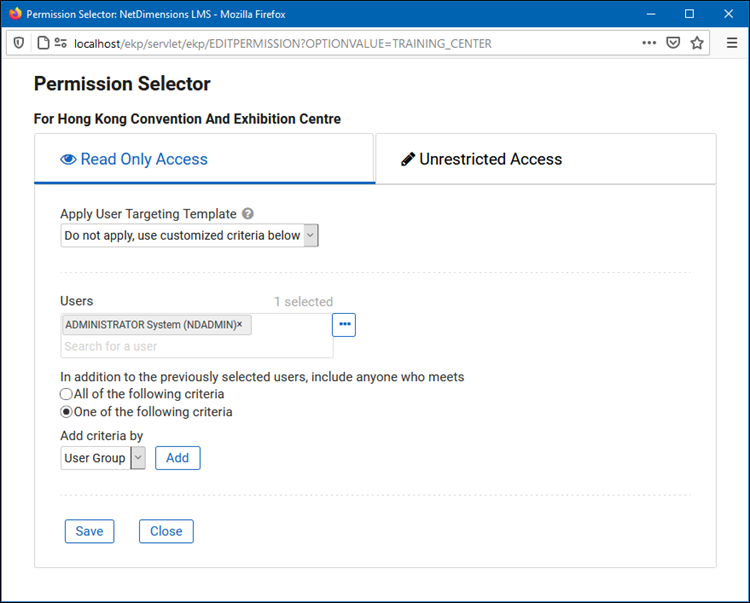Viewport: 750px width, 603px height.
Task: Click the site permissions icon in the address bar
Action: 61,43
